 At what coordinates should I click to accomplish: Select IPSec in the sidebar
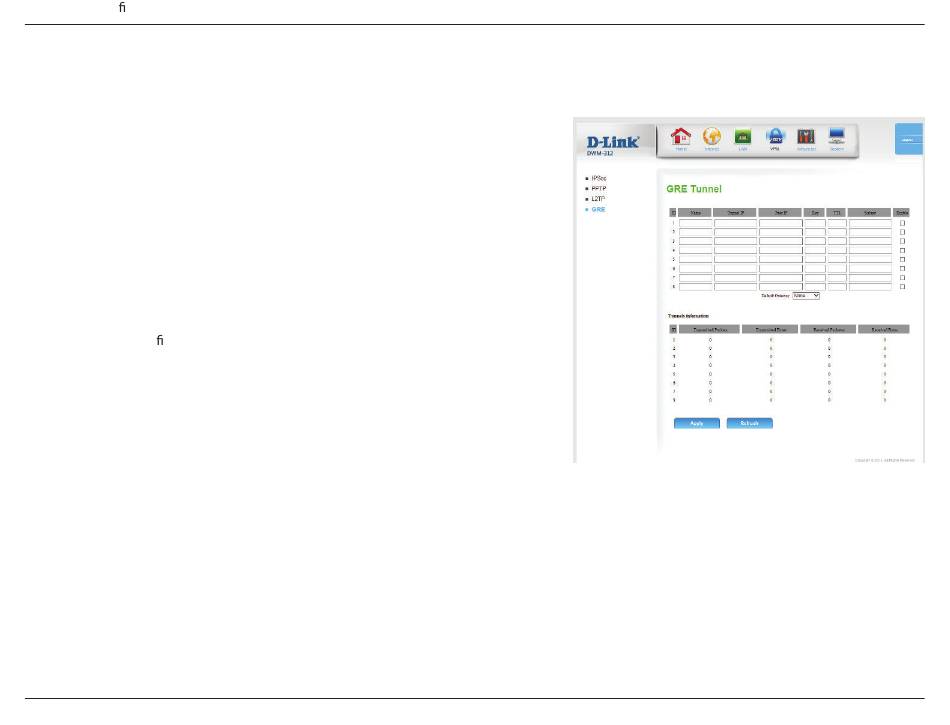(599, 178)
